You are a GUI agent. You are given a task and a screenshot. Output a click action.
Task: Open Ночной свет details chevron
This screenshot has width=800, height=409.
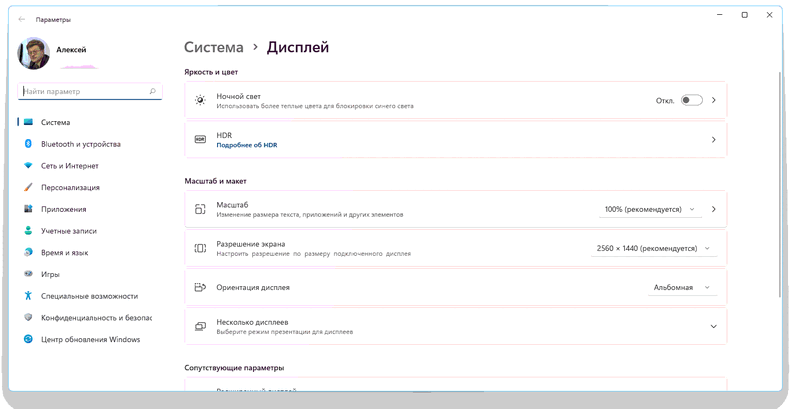[714, 100]
